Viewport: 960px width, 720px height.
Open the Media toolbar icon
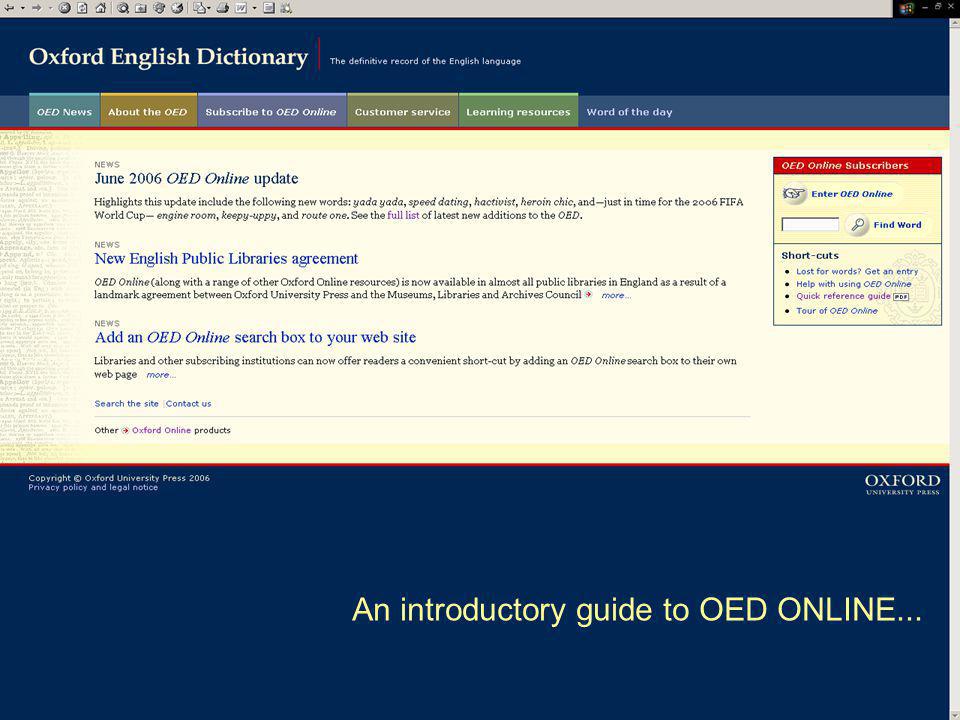tap(159, 8)
